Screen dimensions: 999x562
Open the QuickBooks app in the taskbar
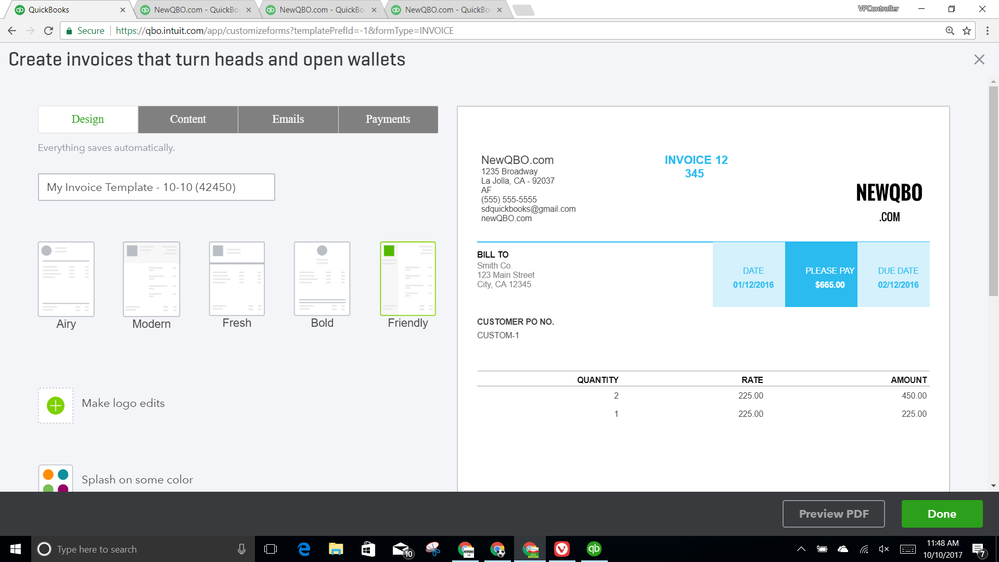pyautogui.click(x=594, y=549)
